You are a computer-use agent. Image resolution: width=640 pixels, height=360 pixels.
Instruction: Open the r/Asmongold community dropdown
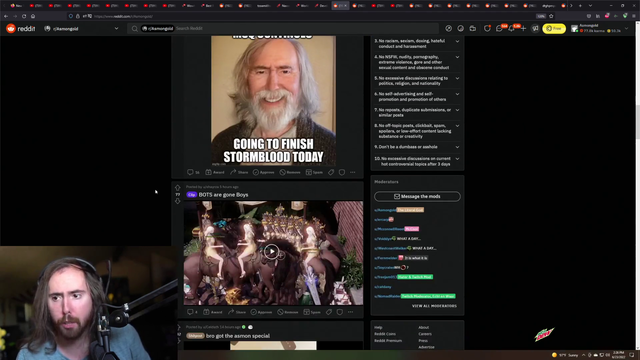(x=81, y=29)
